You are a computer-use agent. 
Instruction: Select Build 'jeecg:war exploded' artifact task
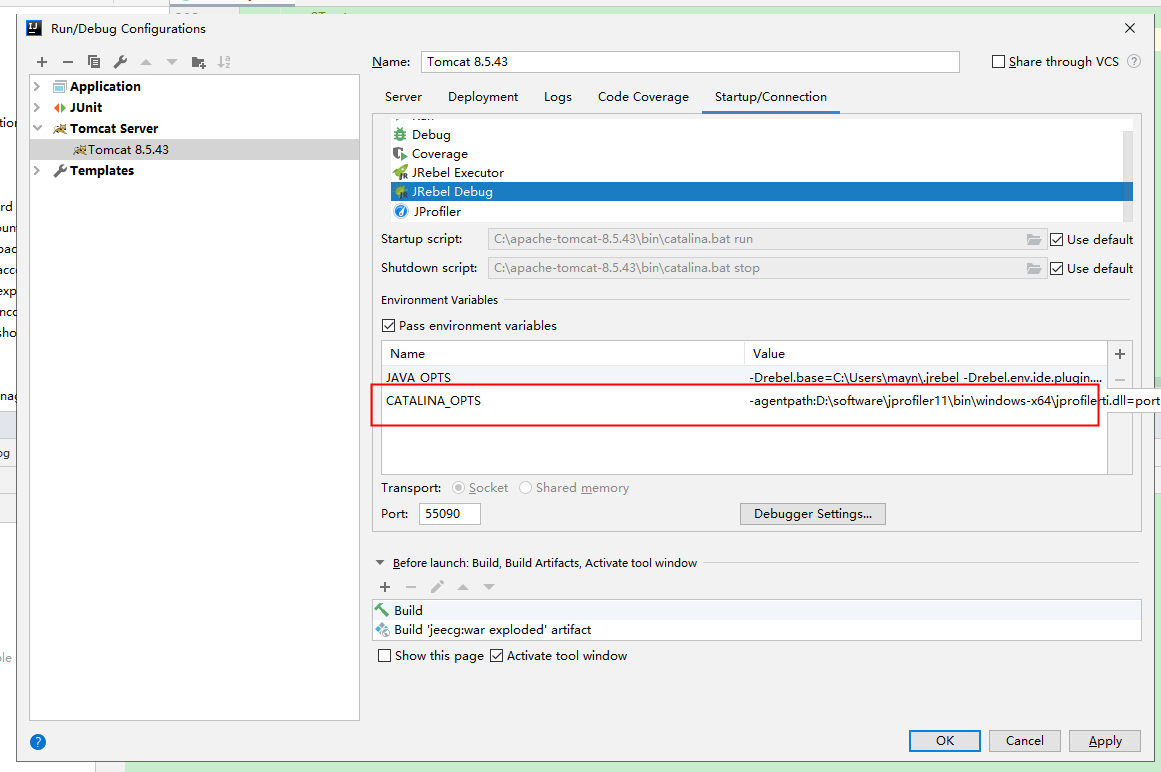coord(757,630)
